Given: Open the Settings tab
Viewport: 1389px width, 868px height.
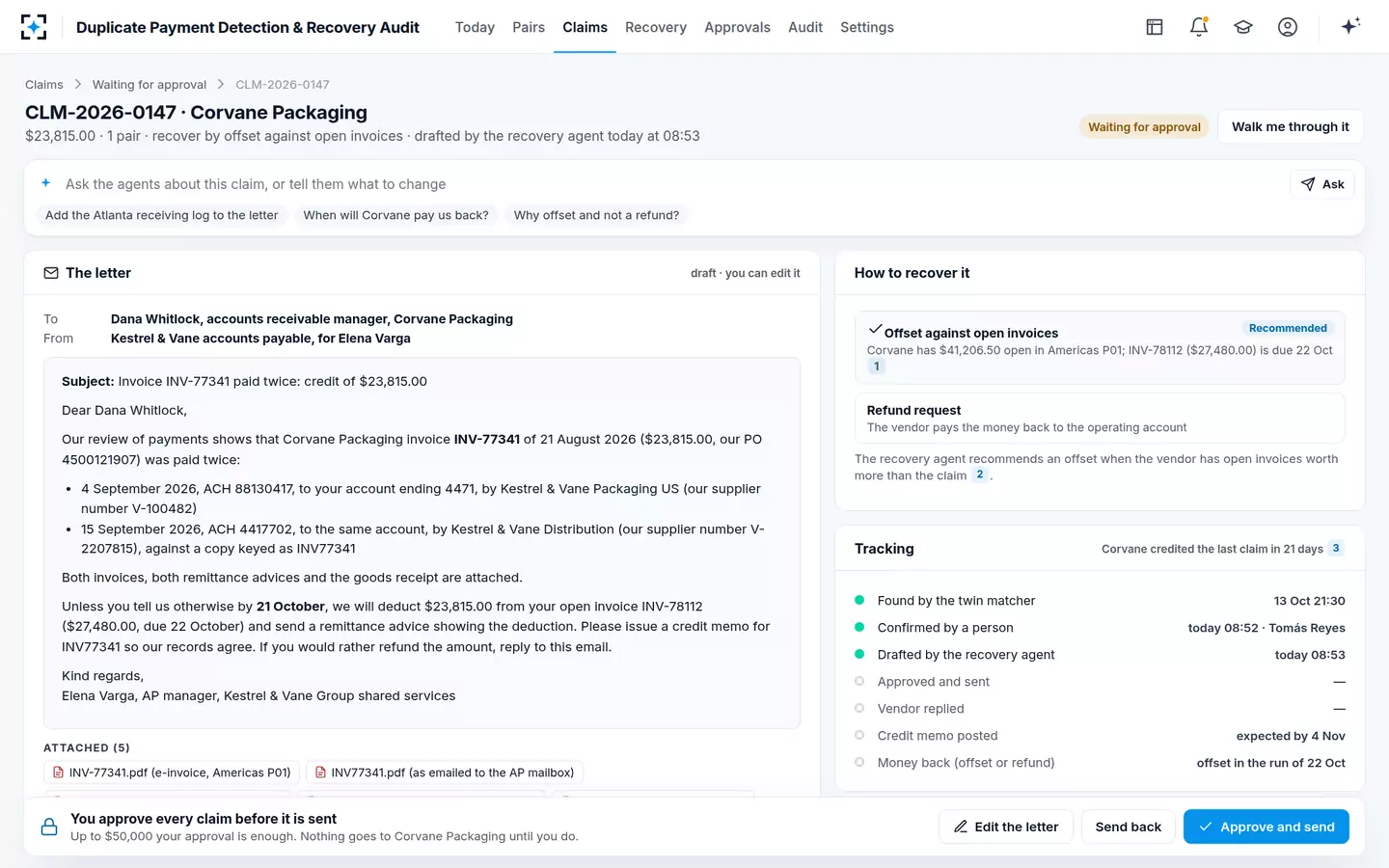Looking at the screenshot, I should [x=867, y=27].
